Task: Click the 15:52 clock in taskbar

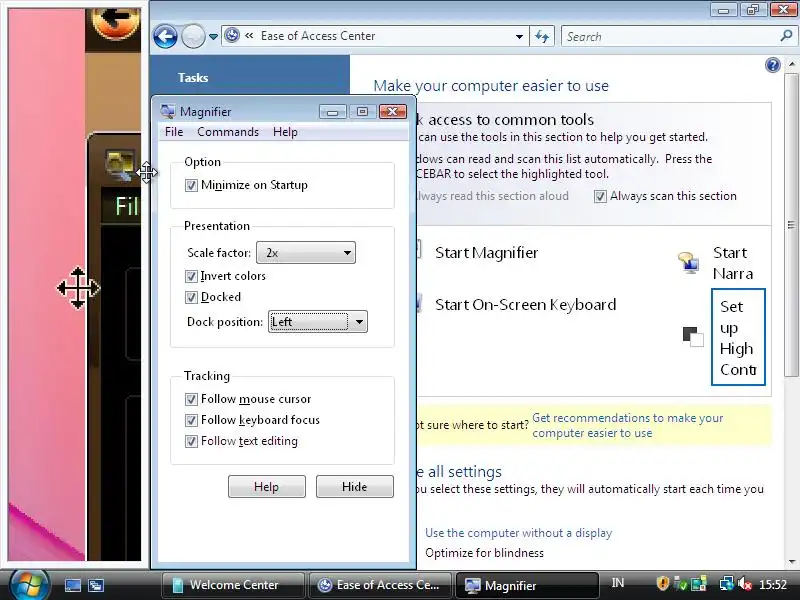Action: click(x=773, y=584)
